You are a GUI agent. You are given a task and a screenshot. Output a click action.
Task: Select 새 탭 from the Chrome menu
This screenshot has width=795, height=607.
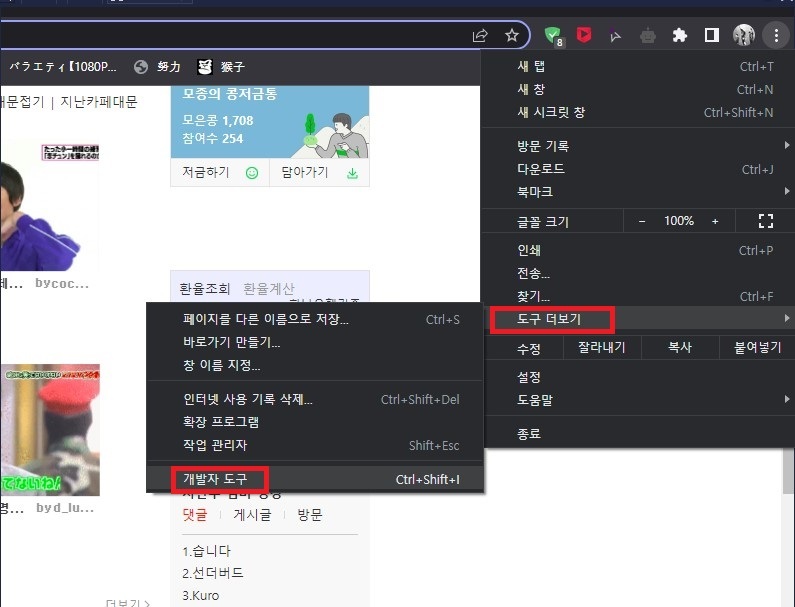pyautogui.click(x=639, y=66)
